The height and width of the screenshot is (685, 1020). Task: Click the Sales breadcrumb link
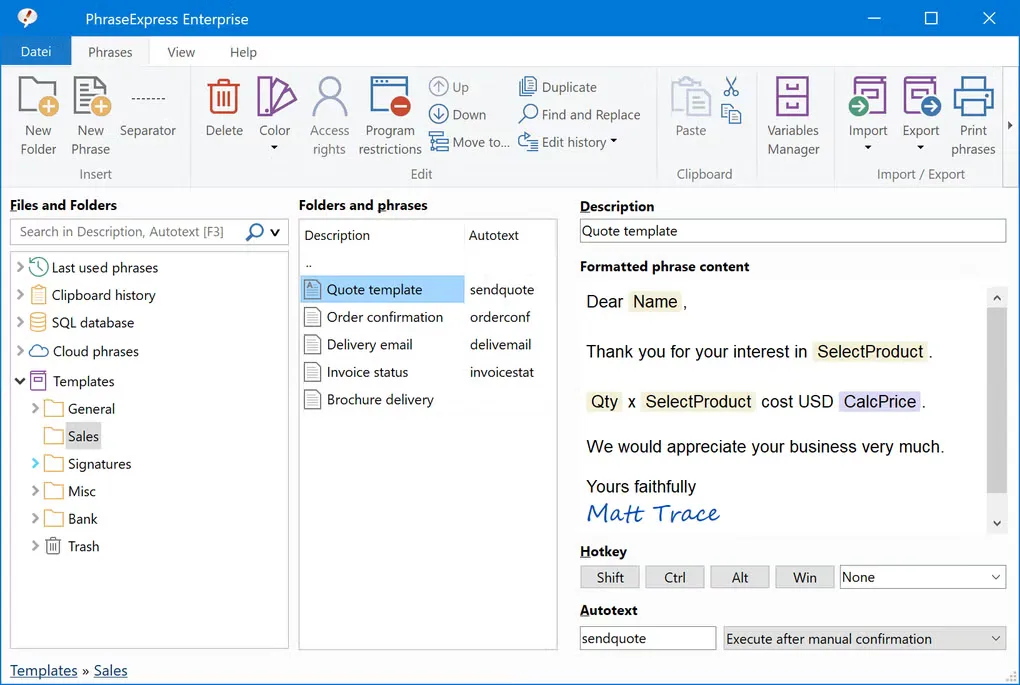[111, 670]
